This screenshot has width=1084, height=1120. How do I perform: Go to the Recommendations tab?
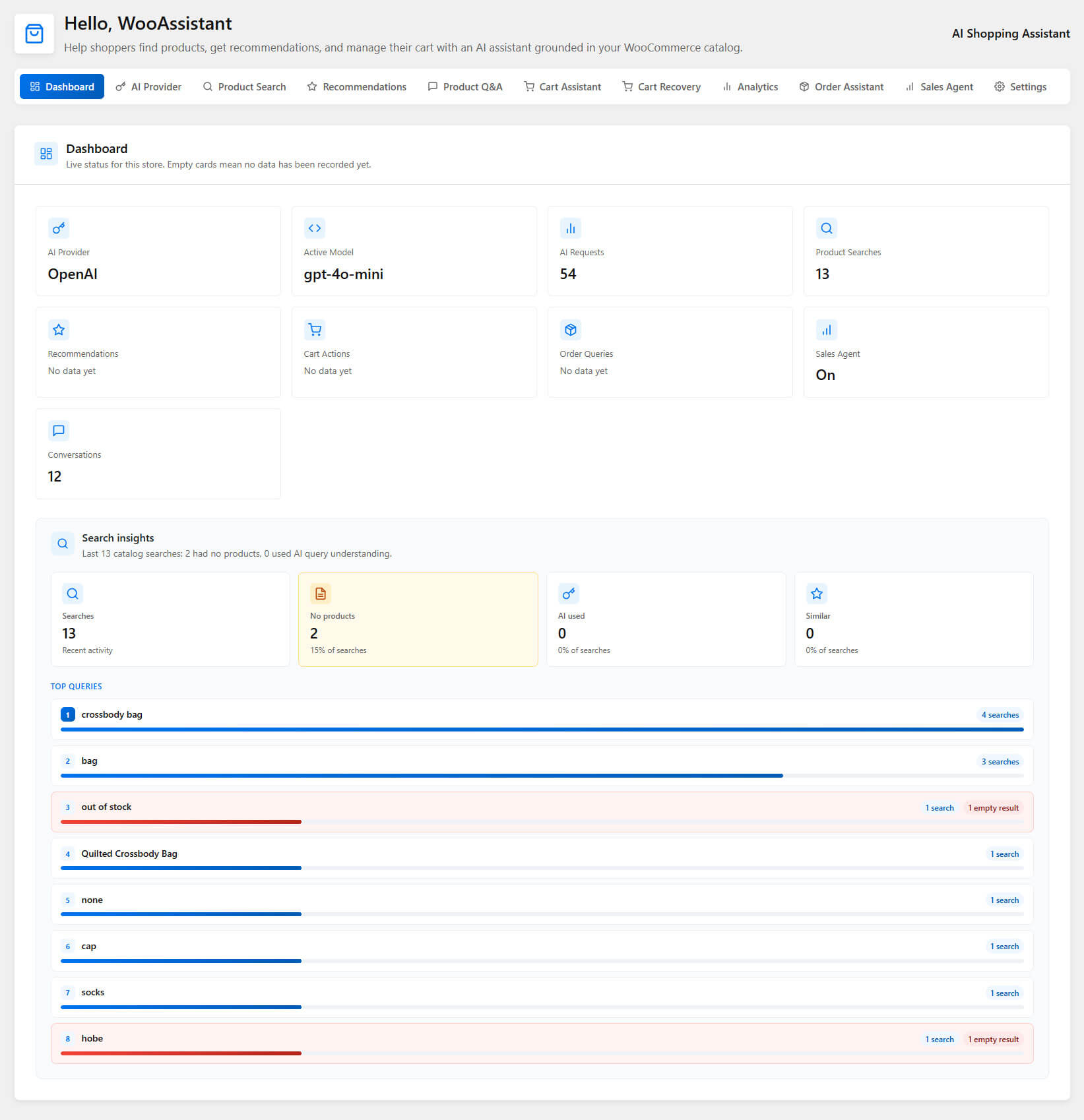(357, 86)
